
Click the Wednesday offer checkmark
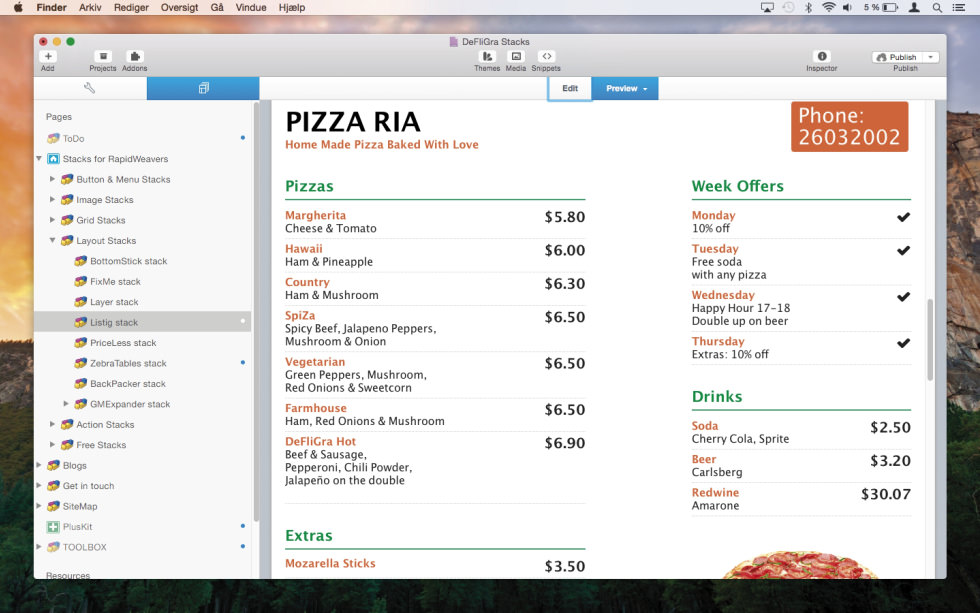coord(904,297)
